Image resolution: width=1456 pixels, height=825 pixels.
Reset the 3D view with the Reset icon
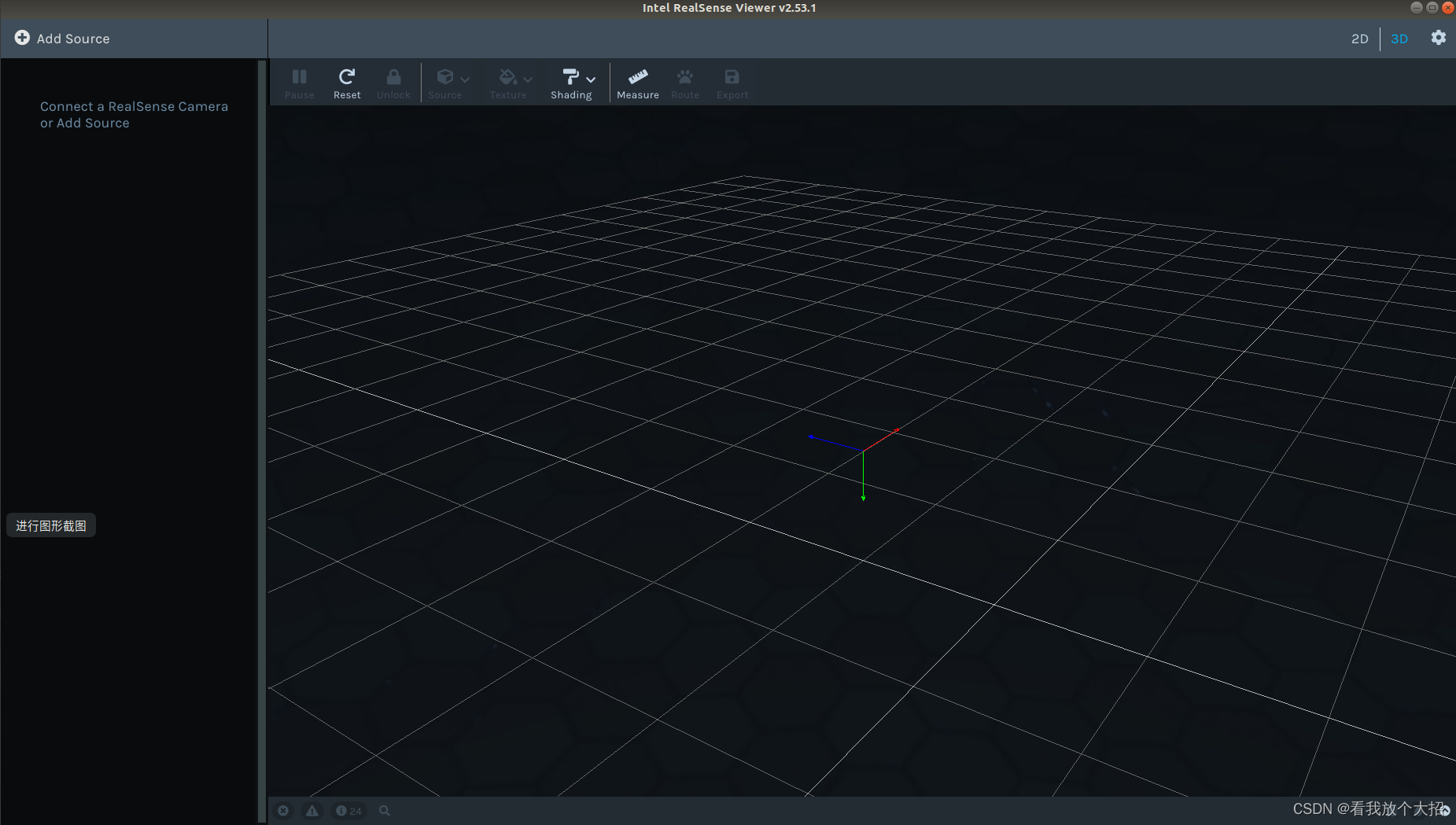pyautogui.click(x=347, y=76)
